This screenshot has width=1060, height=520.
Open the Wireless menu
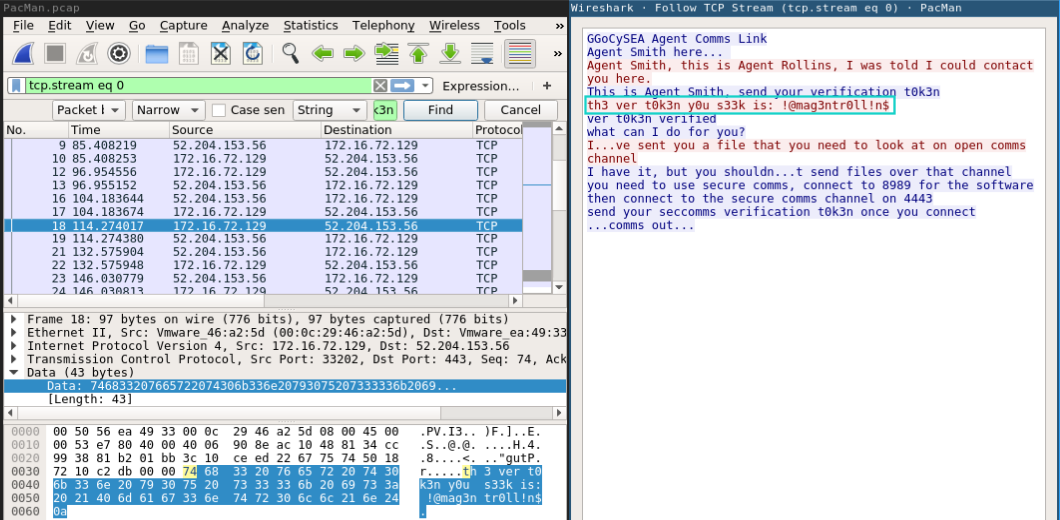click(454, 26)
